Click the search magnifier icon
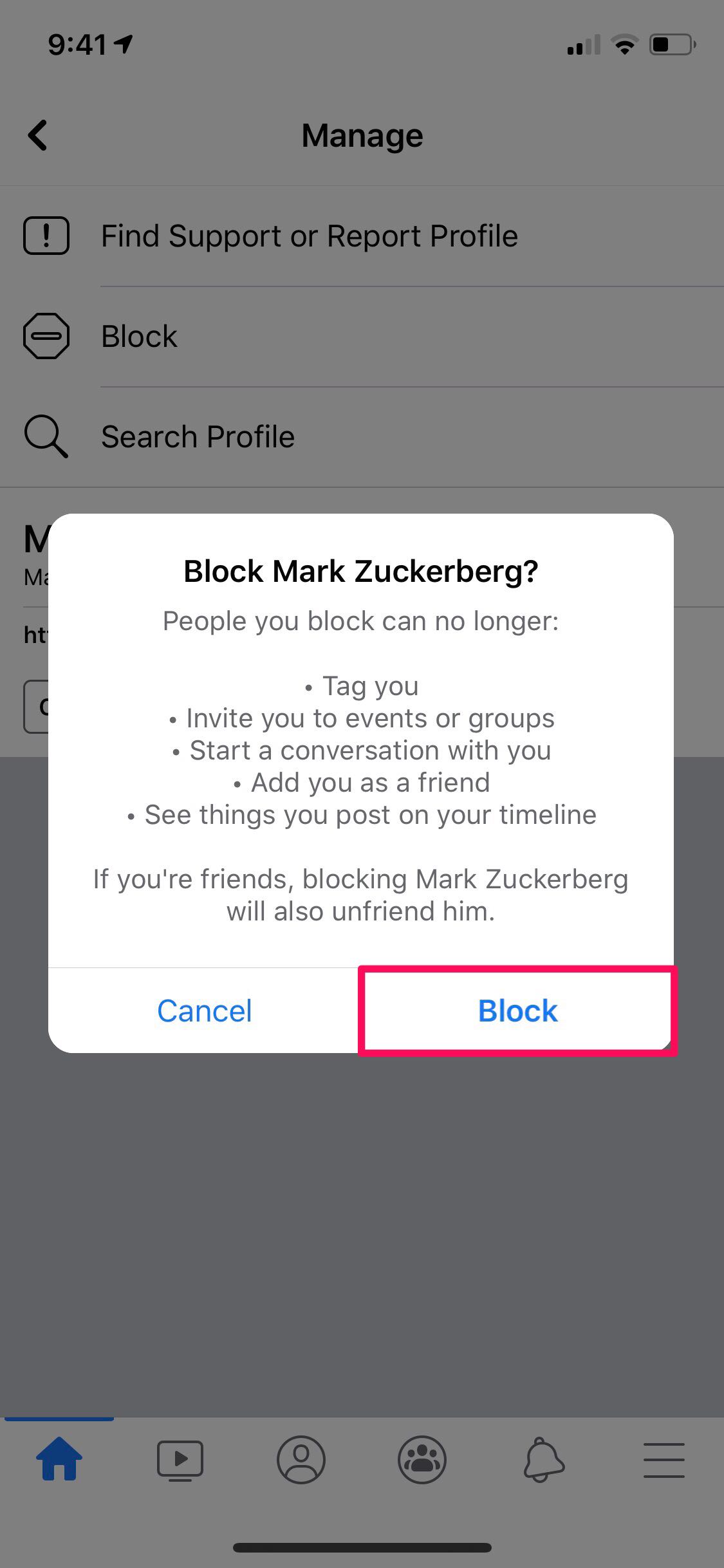Screen dimensions: 724x1568 [46, 436]
